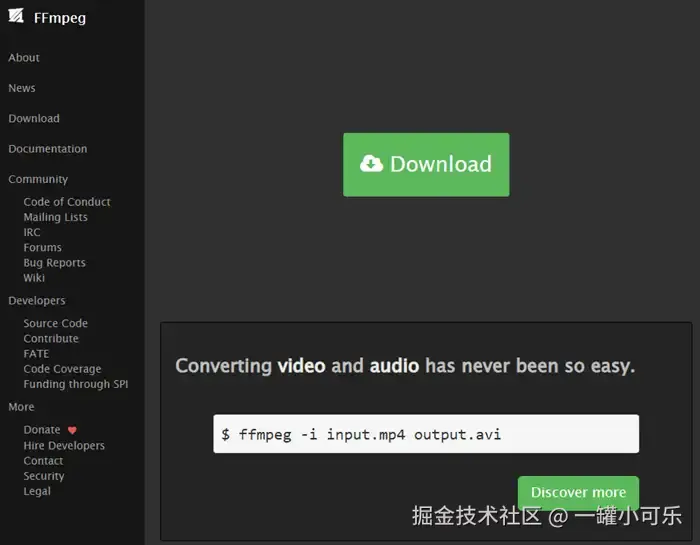700x545 pixels.
Task: Open the Donate link
Action: 42,429
